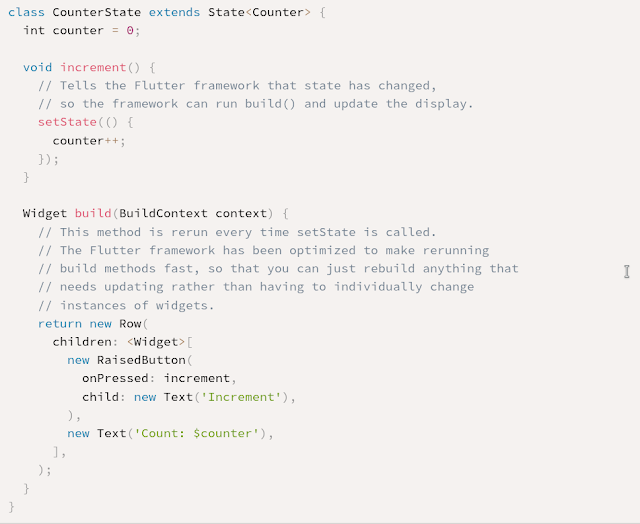Click the increment() method declaration name
This screenshot has height=524, width=640.
click(93, 67)
